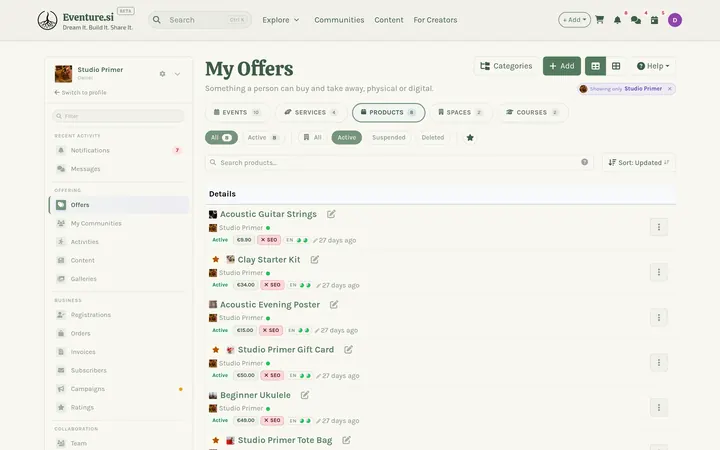Go to Content in top navigation
The image size is (720, 450).
tap(389, 20)
